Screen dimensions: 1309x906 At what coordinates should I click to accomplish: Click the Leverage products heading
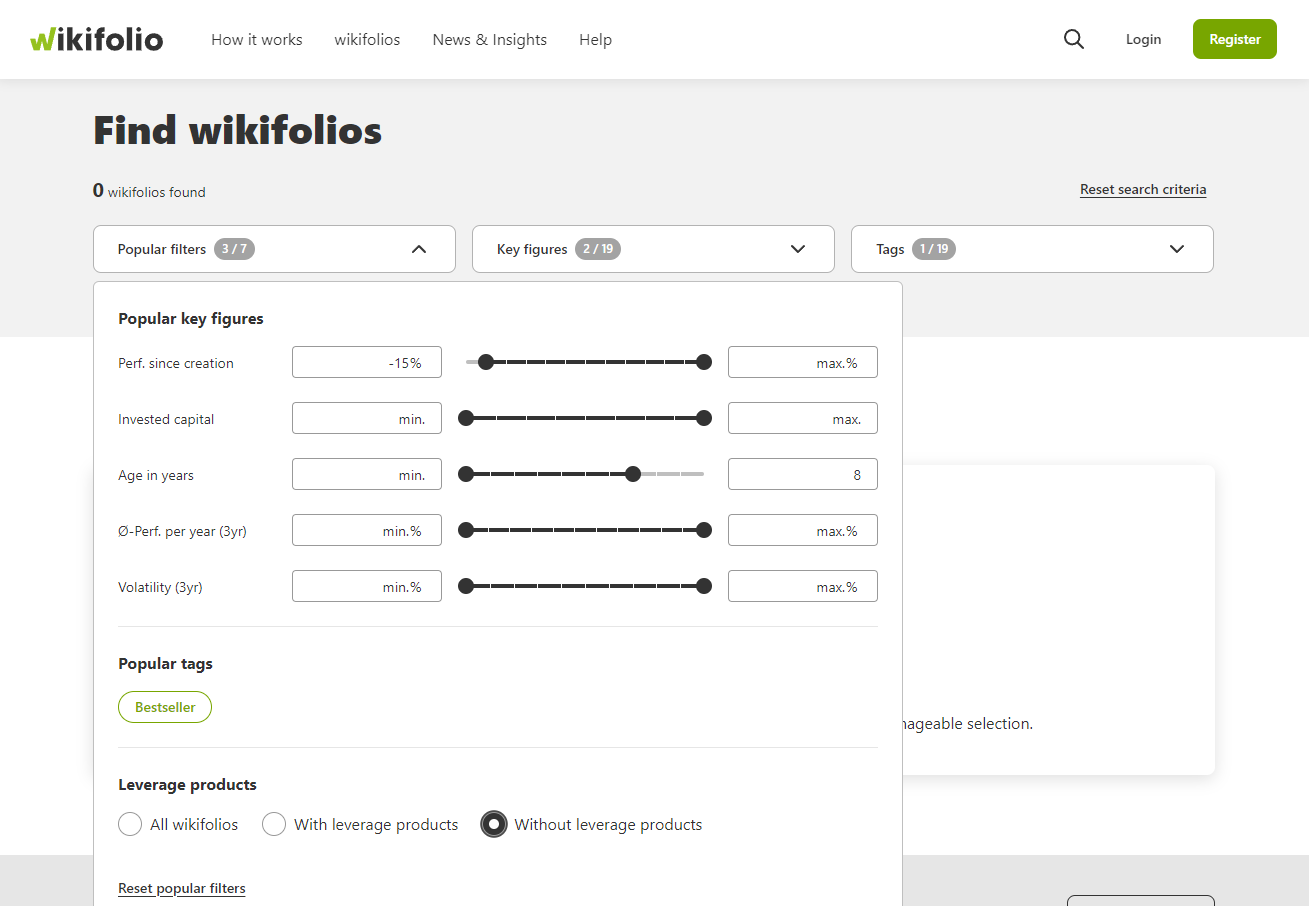188,784
